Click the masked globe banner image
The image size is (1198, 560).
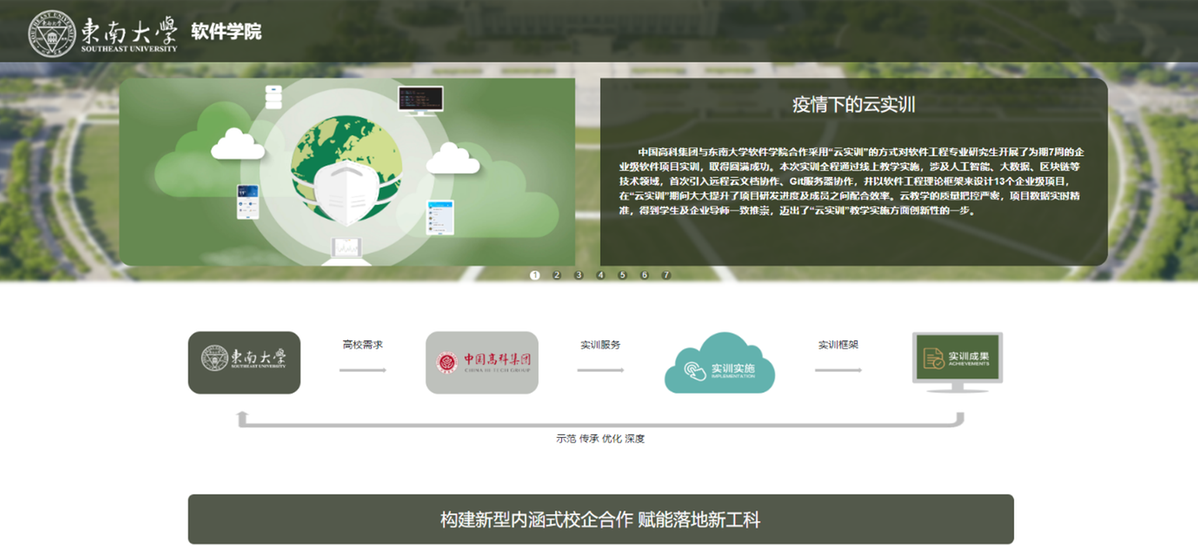(347, 172)
